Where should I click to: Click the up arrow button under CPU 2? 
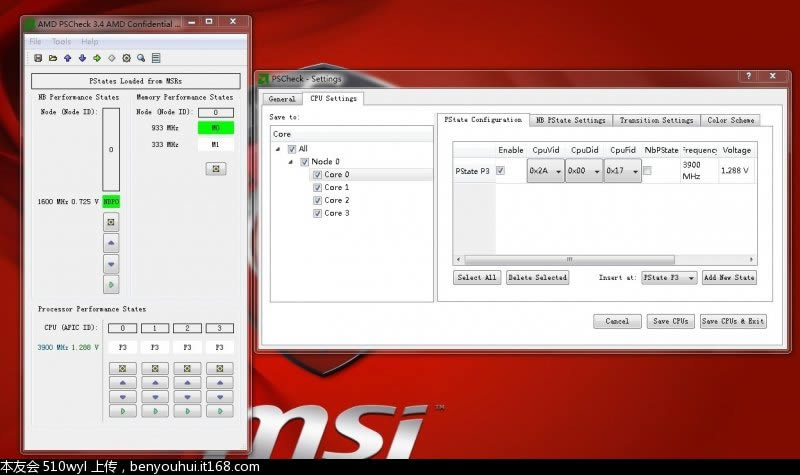187,382
